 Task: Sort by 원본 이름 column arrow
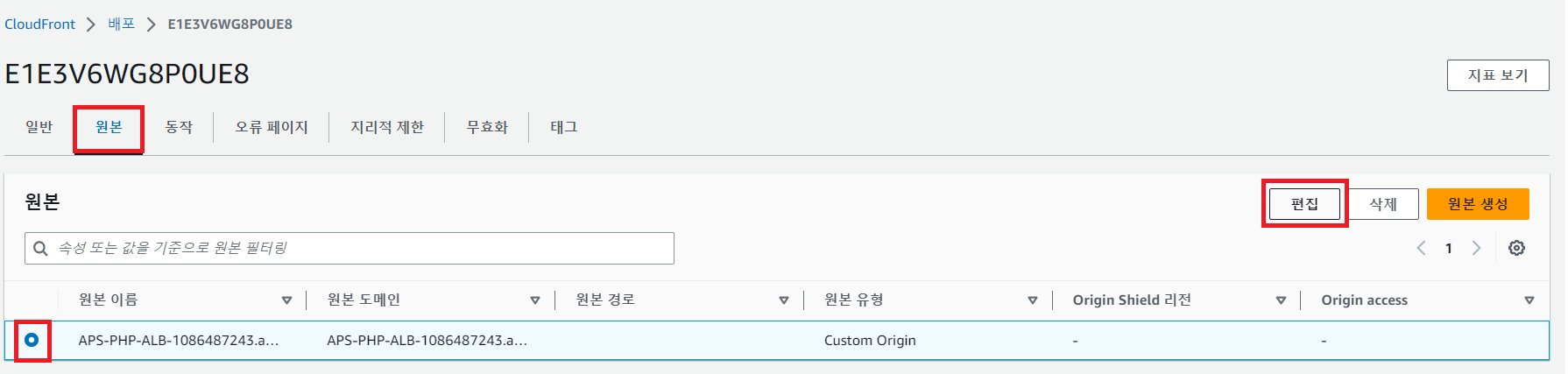286,300
